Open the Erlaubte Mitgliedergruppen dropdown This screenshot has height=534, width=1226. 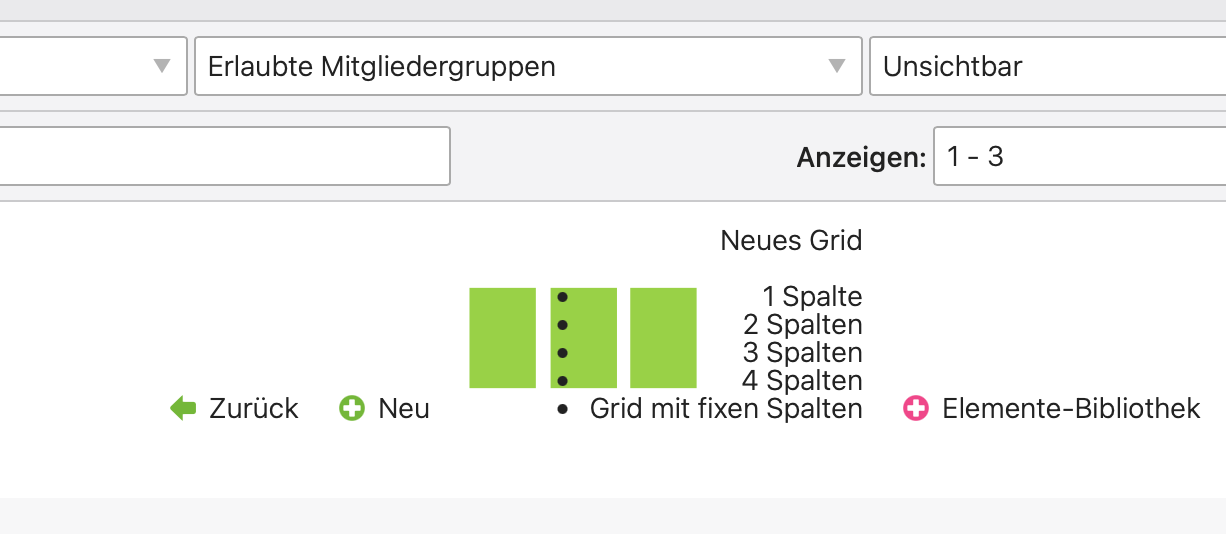[x=527, y=67]
